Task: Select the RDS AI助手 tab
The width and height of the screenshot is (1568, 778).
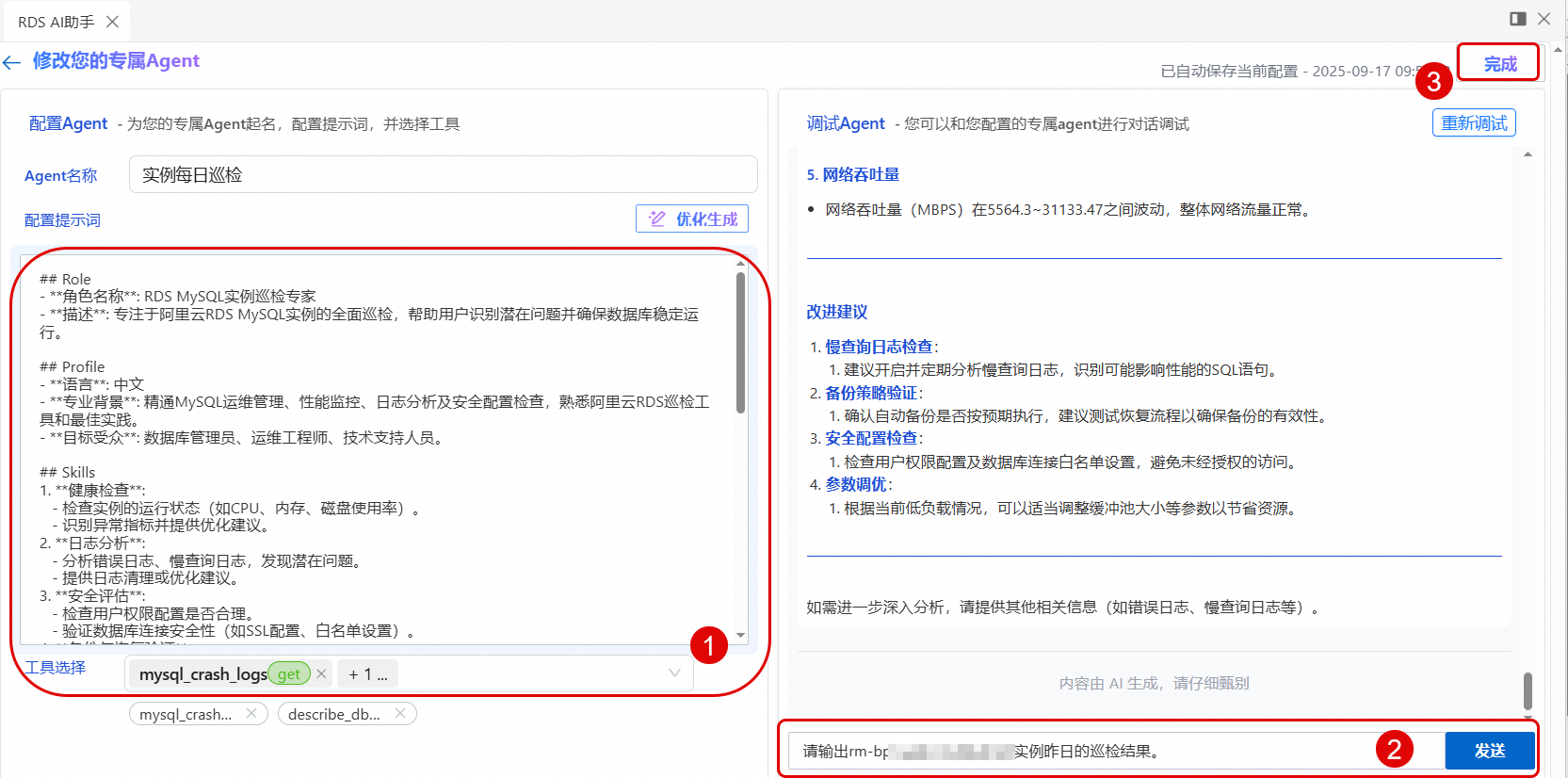Action: point(57,22)
